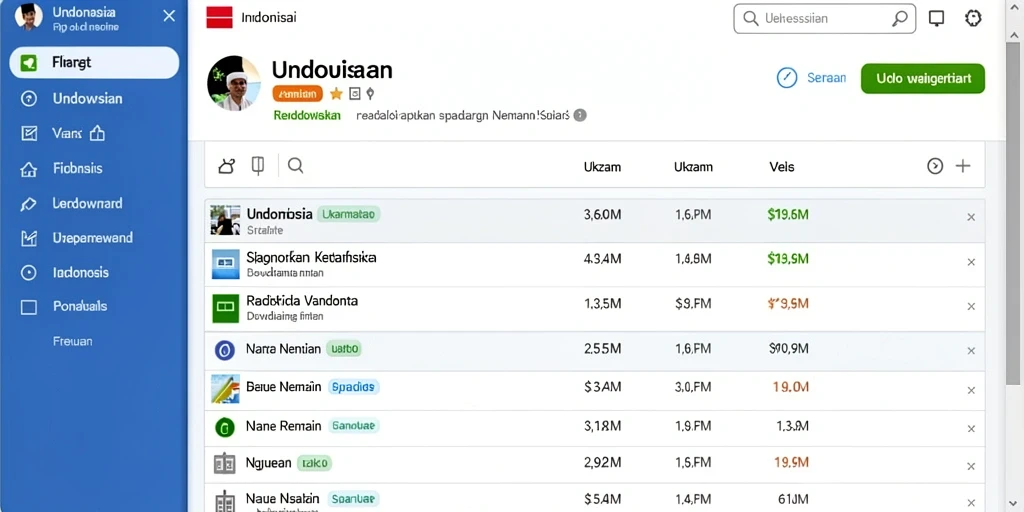Click the Undouisaan profile picture
Image resolution: width=1024 pixels, height=512 pixels.
pos(234,83)
